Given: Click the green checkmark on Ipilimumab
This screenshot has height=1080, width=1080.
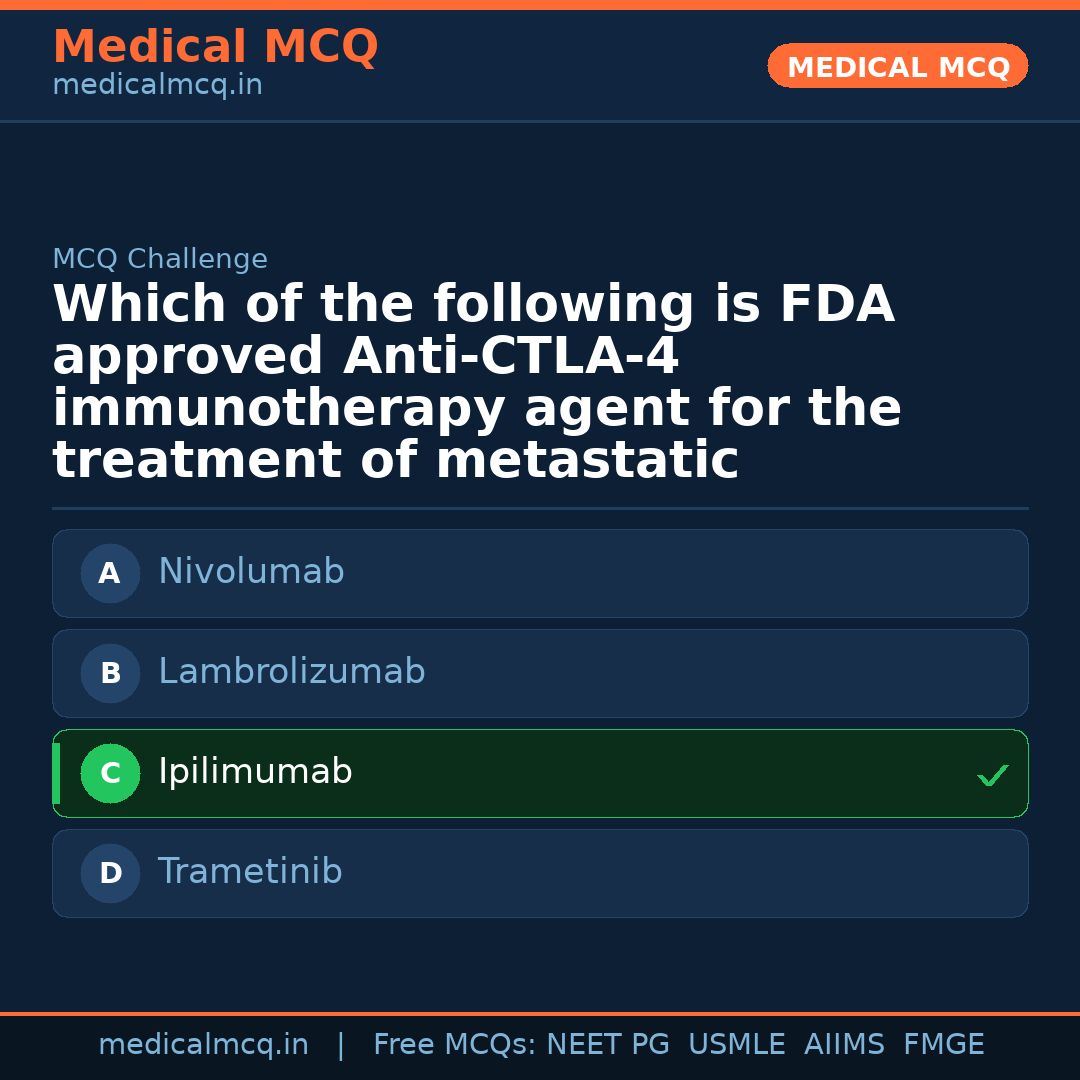Looking at the screenshot, I should (x=992, y=775).
